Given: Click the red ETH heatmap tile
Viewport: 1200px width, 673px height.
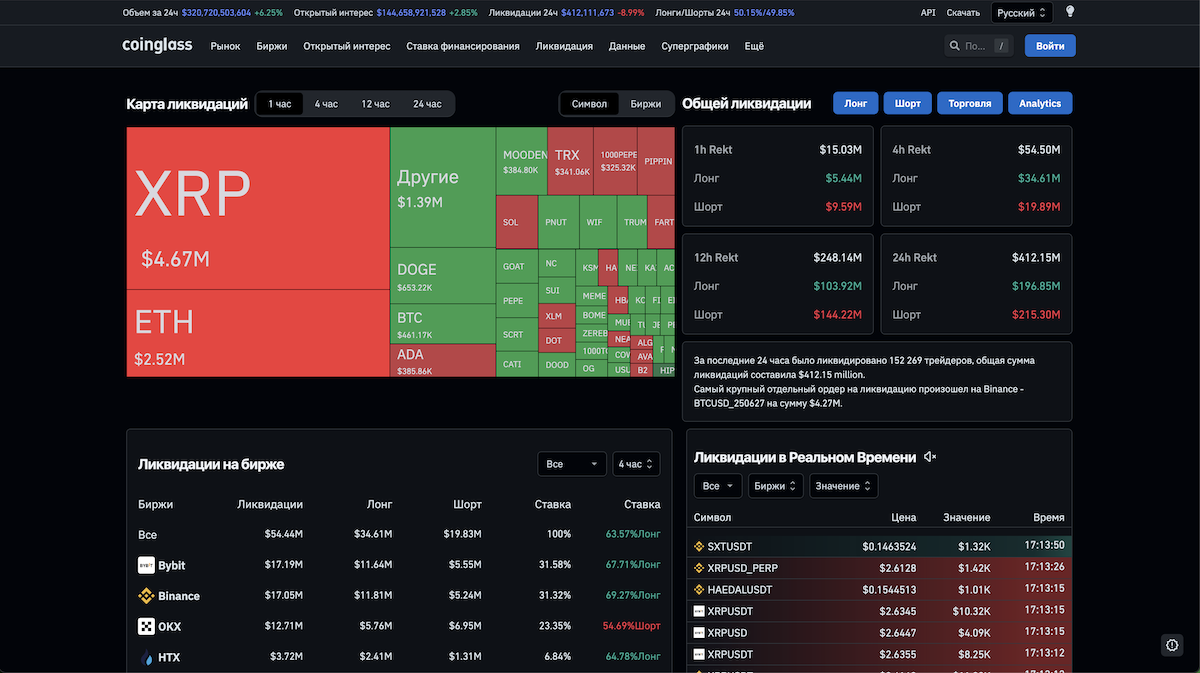Looking at the screenshot, I should [x=258, y=334].
